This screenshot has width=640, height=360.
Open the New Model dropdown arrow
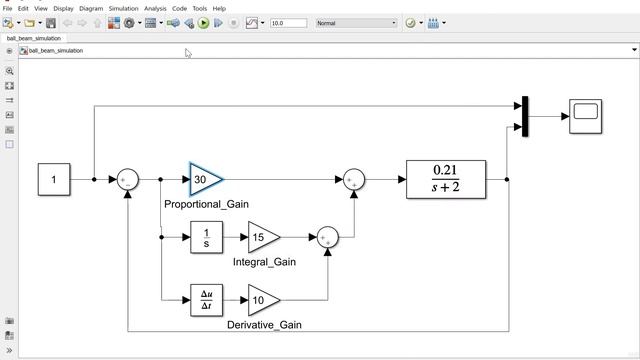[18, 23]
